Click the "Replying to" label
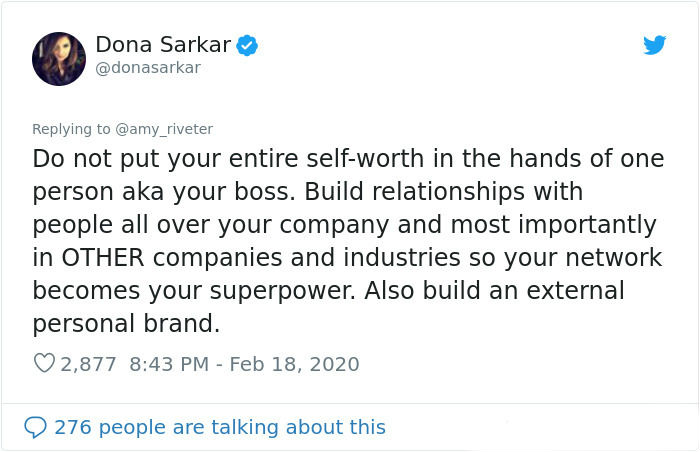This screenshot has height=452, width=700. click(71, 129)
